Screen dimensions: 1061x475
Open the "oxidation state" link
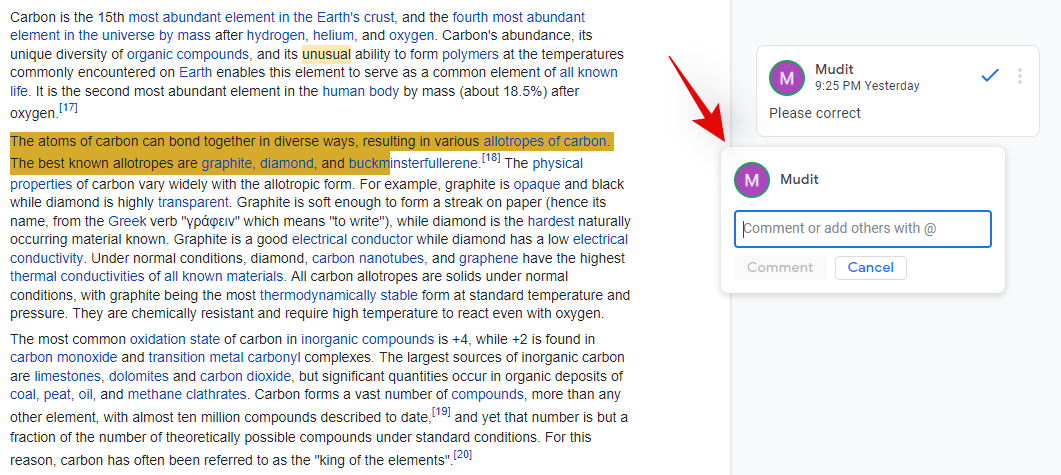[177, 339]
